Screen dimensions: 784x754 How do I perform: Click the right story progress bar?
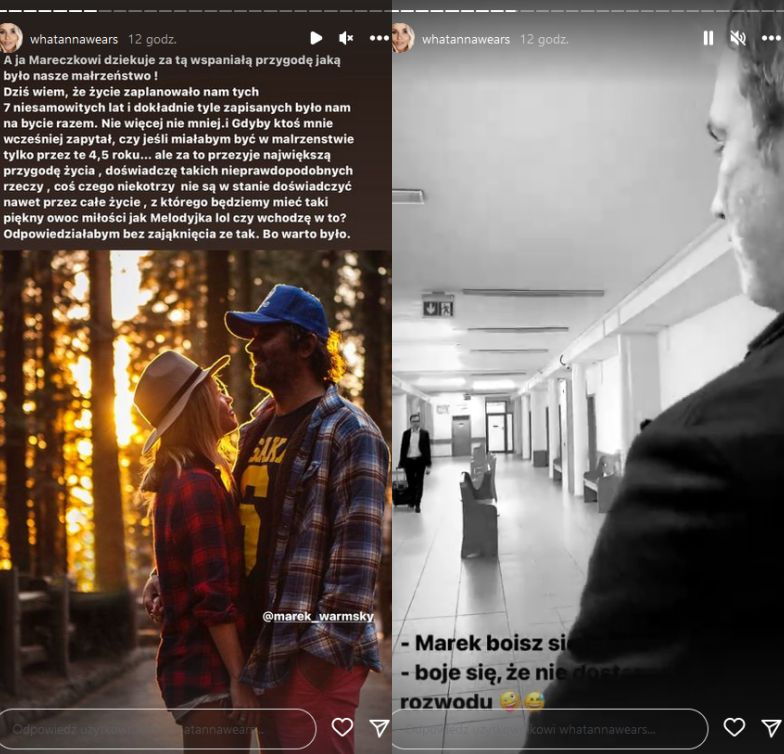(588, 10)
